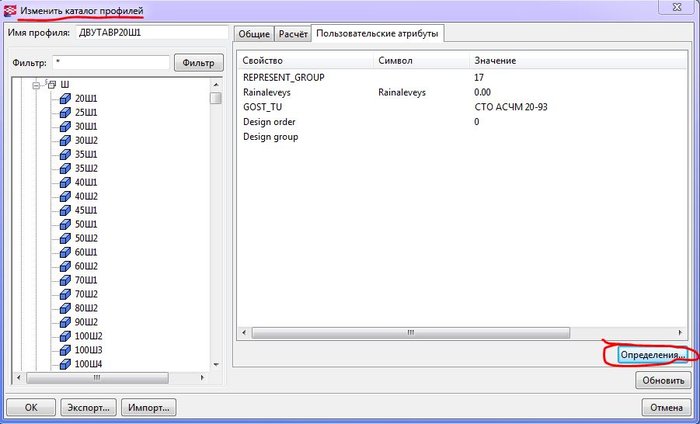Image resolution: width=700 pixels, height=424 pixels.
Task: Select the Rainaleveys property row
Action: pos(462,92)
